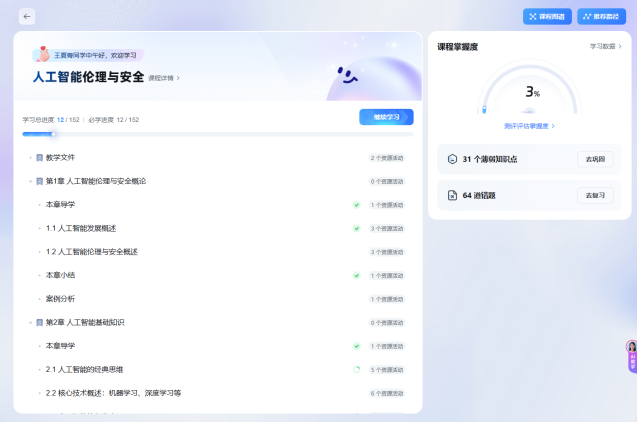The image size is (637, 422).
Task: Open lesson 1.1 人工智能发展概述
Action: click(x=81, y=228)
